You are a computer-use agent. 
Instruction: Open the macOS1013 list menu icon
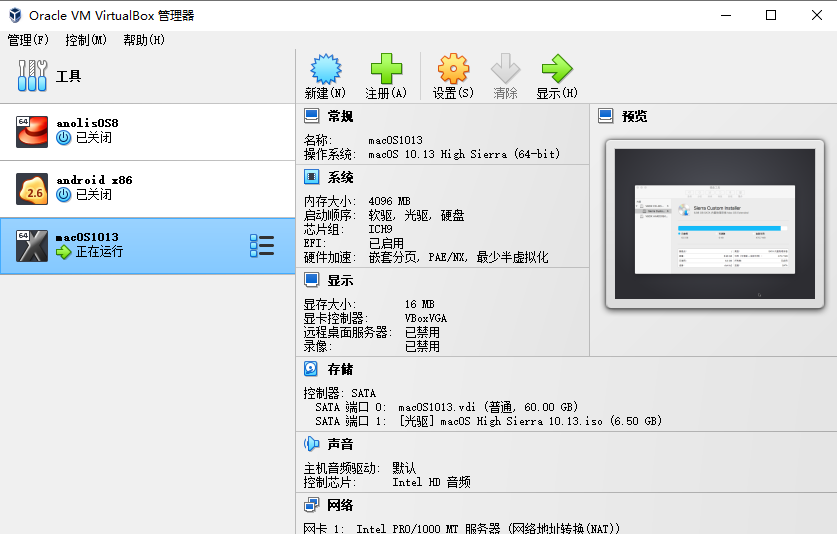[262, 246]
